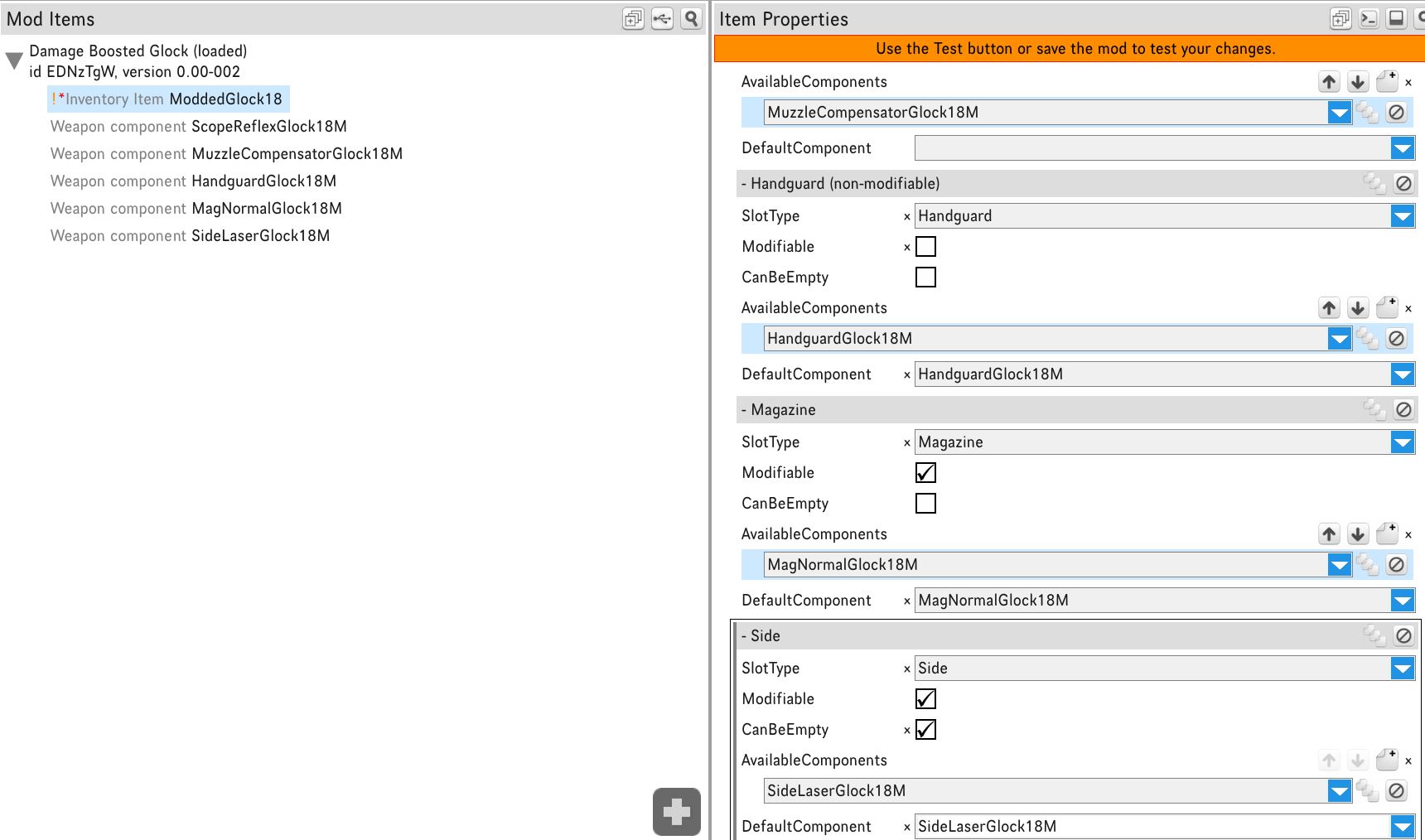This screenshot has height=840, width=1425.
Task: Open the empty DefaultComponent dropdown near the top
Action: [1403, 148]
